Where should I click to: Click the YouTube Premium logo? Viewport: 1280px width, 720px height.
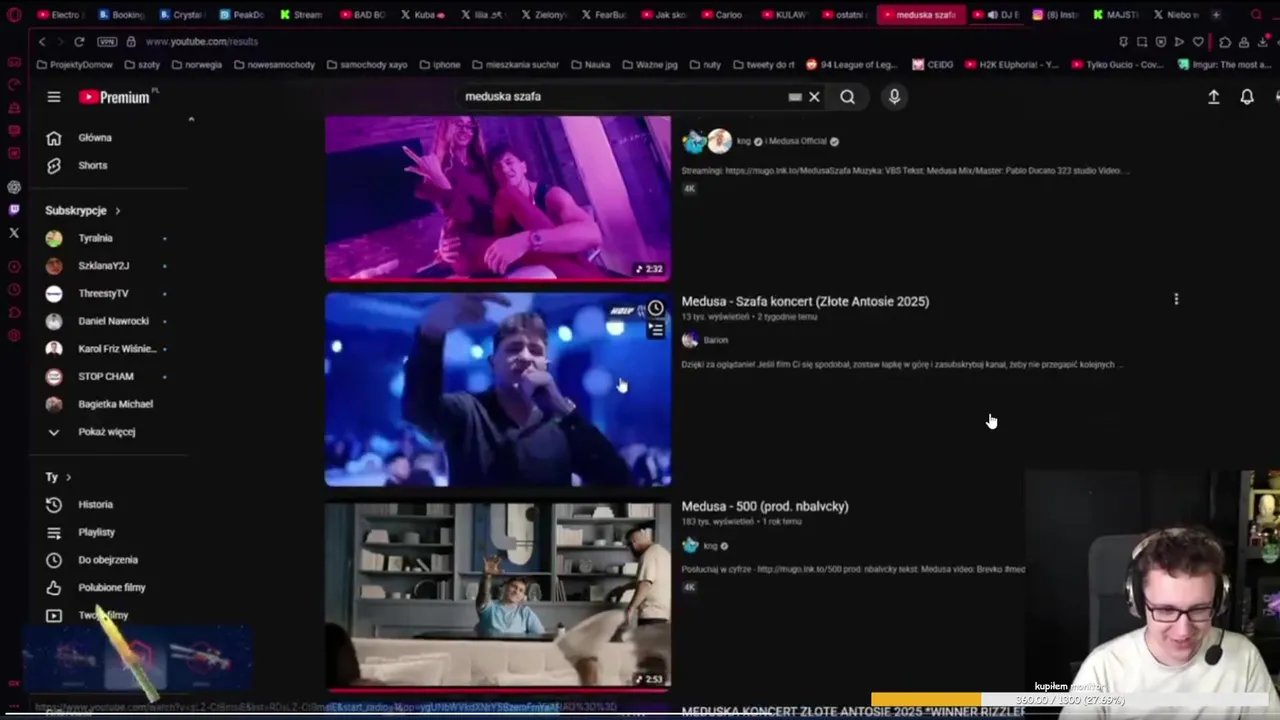(x=115, y=97)
